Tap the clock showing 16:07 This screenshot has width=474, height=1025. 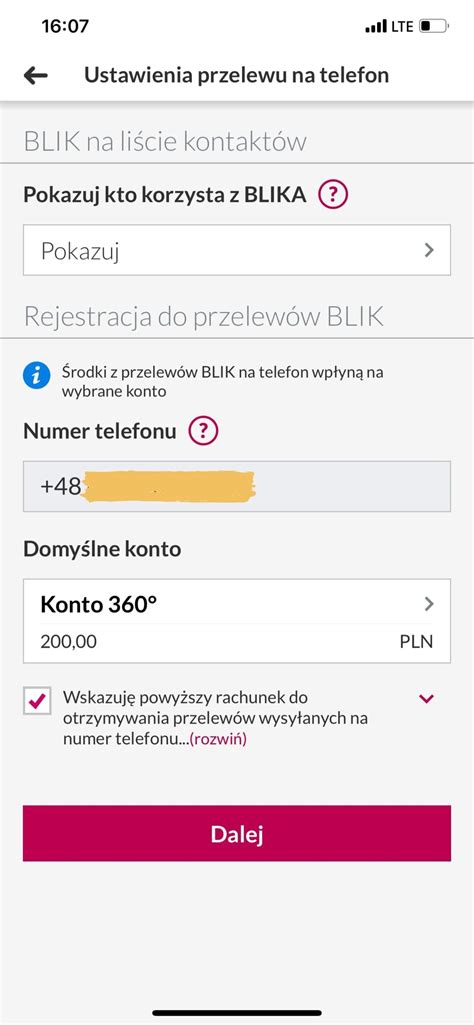click(65, 26)
